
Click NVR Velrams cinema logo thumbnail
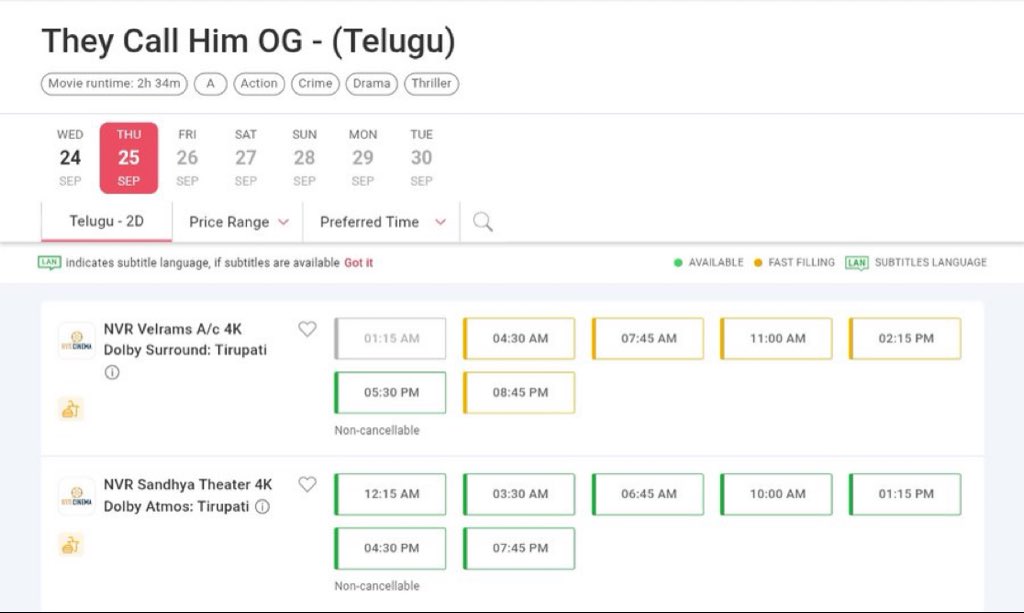(76, 340)
